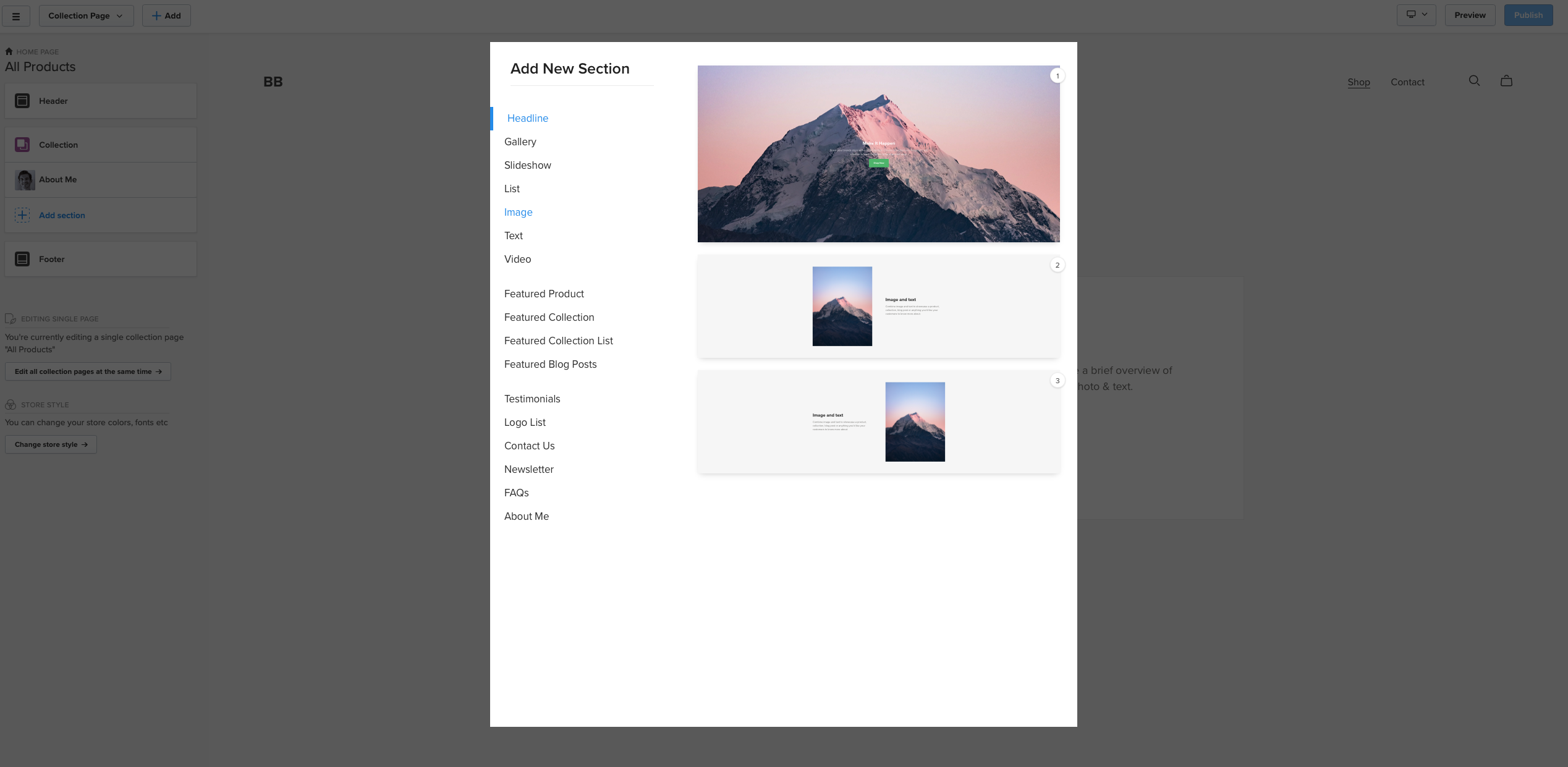The image size is (1568, 767).
Task: Click the Publish button
Action: [x=1528, y=15]
